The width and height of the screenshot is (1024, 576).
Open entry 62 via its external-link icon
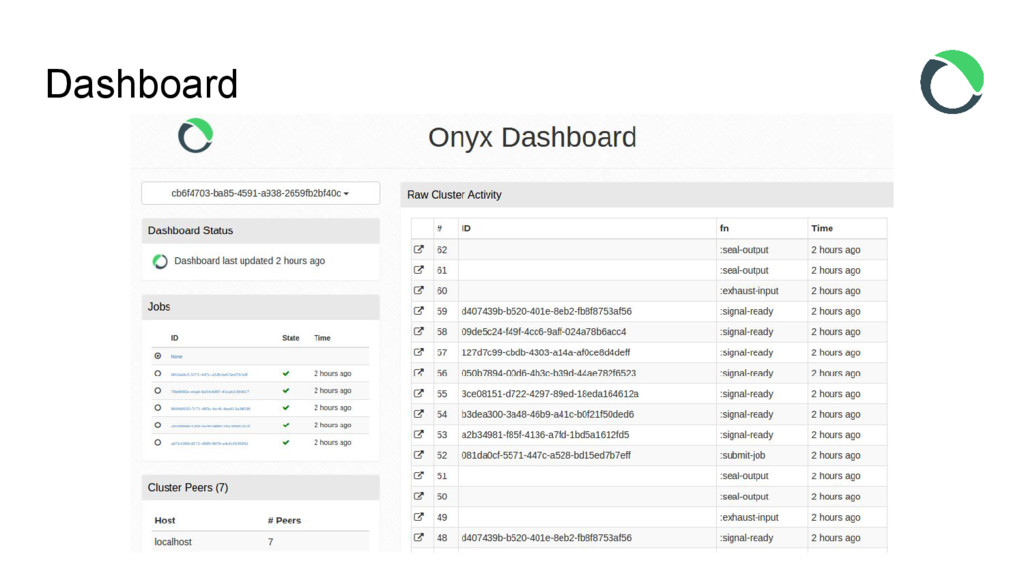tap(419, 249)
